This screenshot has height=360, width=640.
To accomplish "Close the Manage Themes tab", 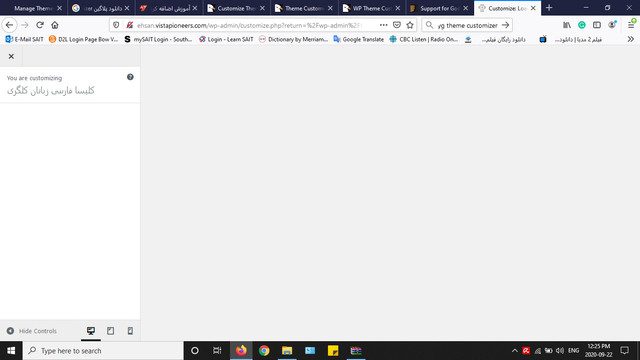I will pos(60,8).
